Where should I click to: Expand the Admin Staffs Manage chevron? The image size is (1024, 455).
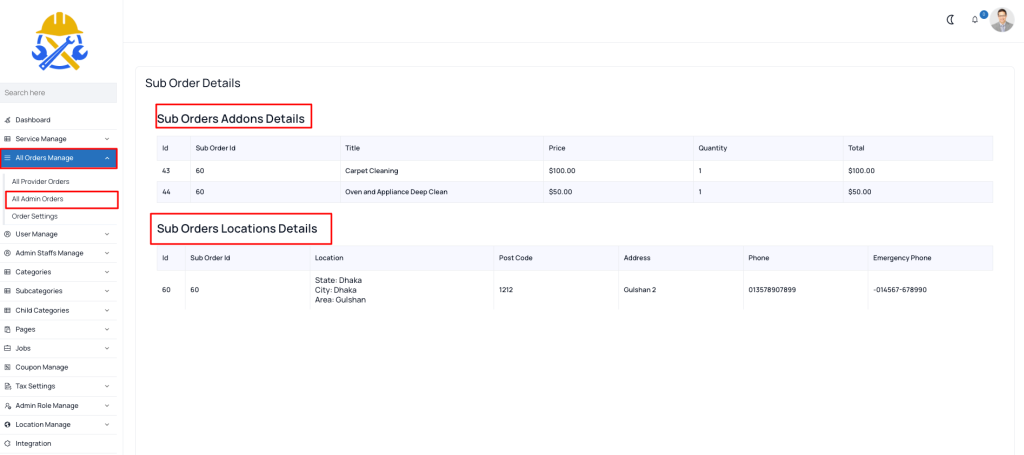point(107,253)
